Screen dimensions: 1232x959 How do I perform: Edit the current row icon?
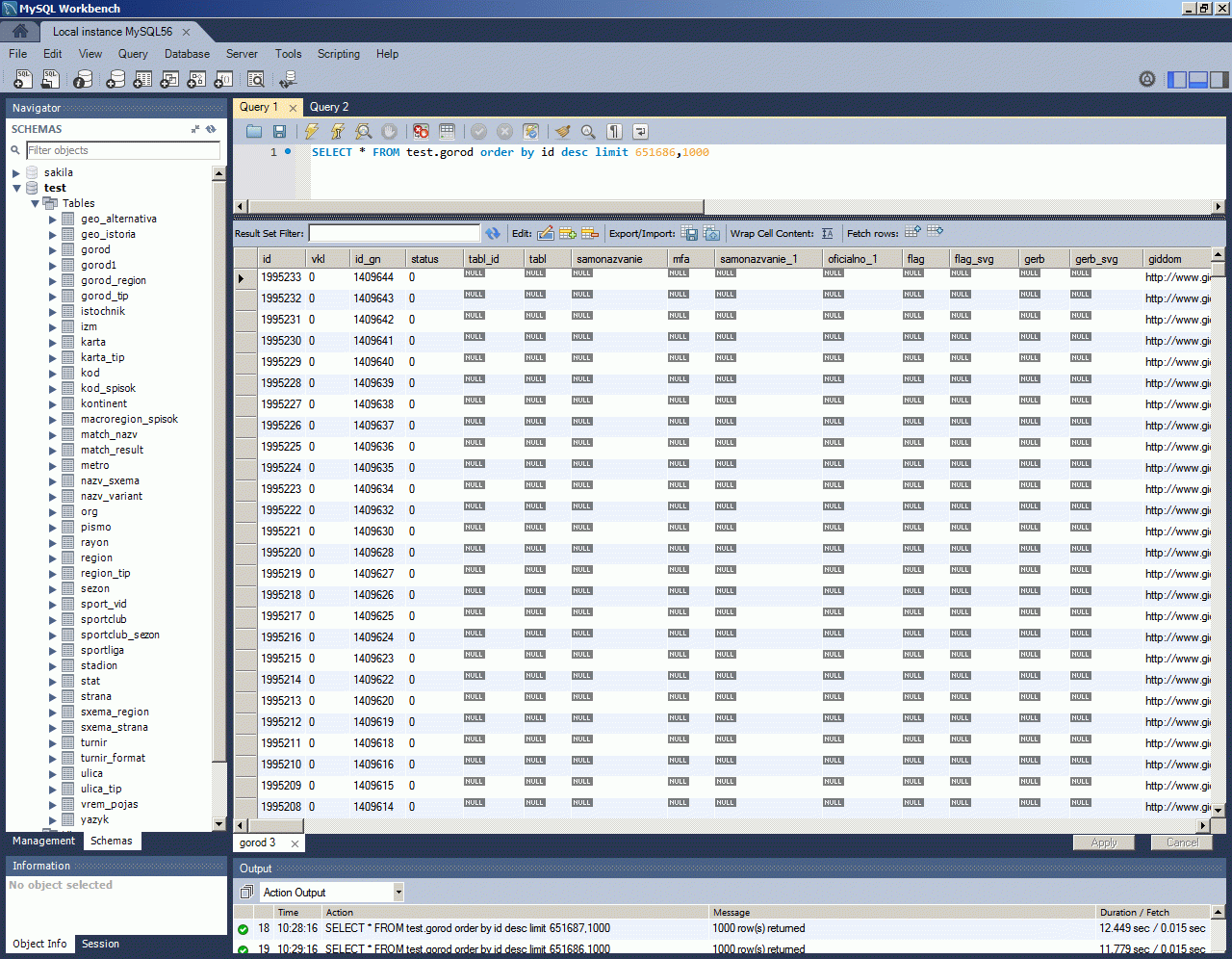pos(546,233)
